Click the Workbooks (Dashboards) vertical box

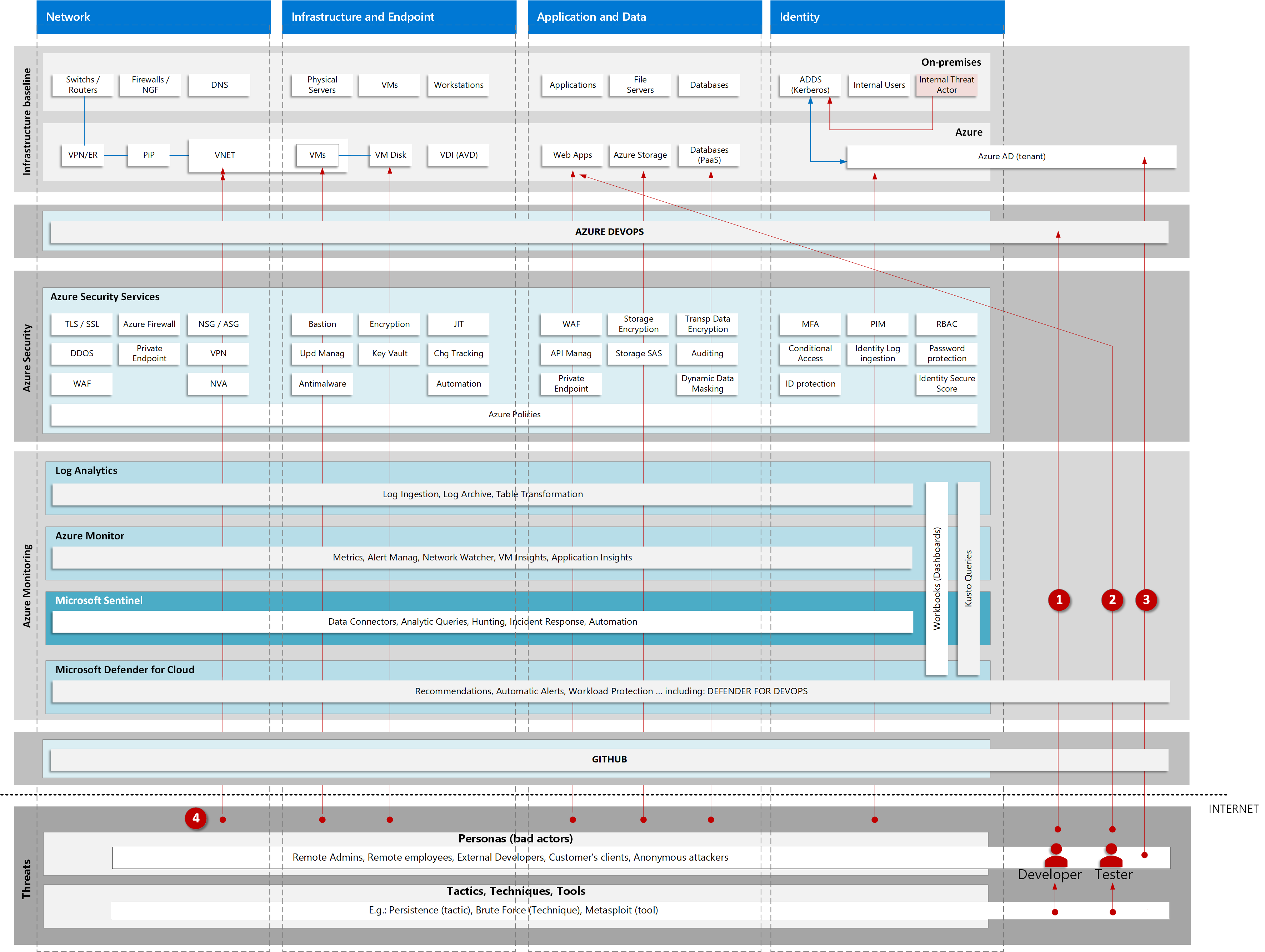click(x=936, y=578)
